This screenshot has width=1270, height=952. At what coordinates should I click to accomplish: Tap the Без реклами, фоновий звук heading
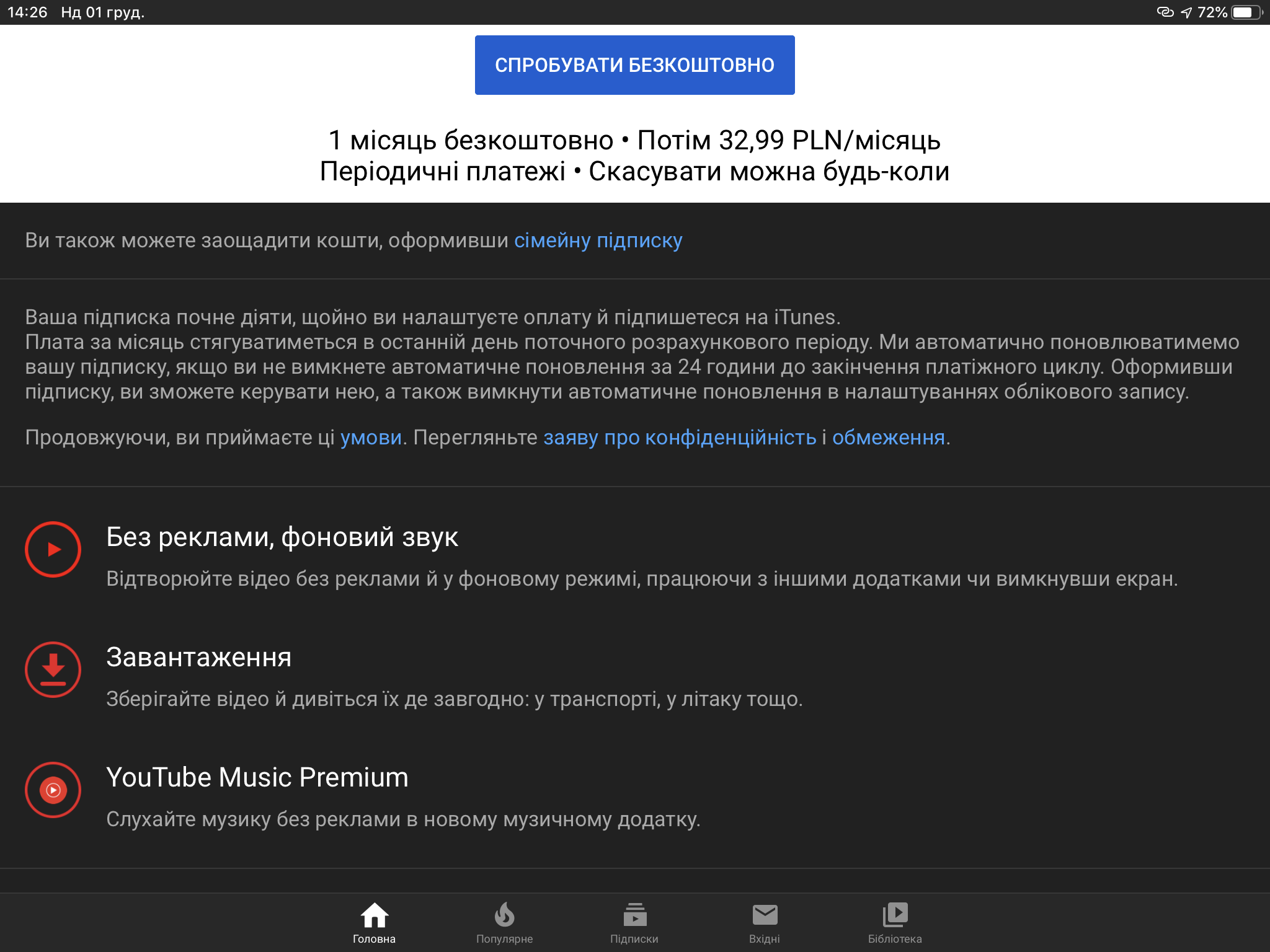pyautogui.click(x=282, y=537)
